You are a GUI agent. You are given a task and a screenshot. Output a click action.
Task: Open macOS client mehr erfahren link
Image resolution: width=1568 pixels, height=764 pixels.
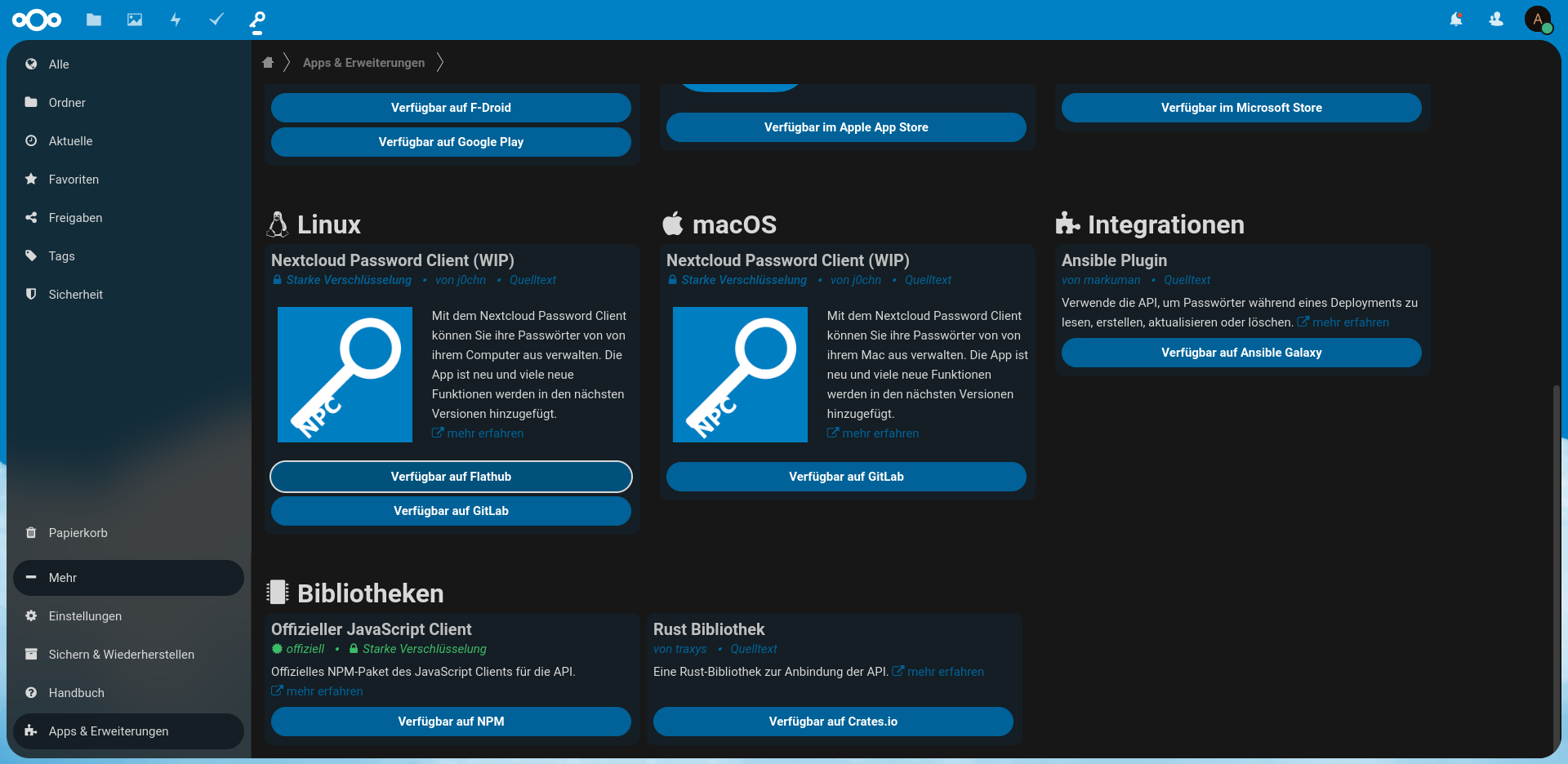coord(873,433)
